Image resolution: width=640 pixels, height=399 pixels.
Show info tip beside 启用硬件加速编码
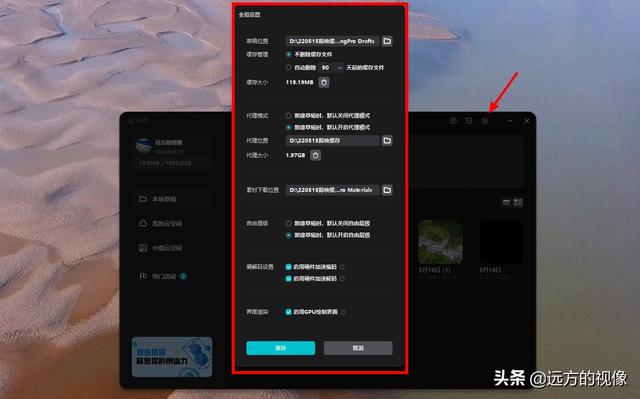pyautogui.click(x=342, y=267)
